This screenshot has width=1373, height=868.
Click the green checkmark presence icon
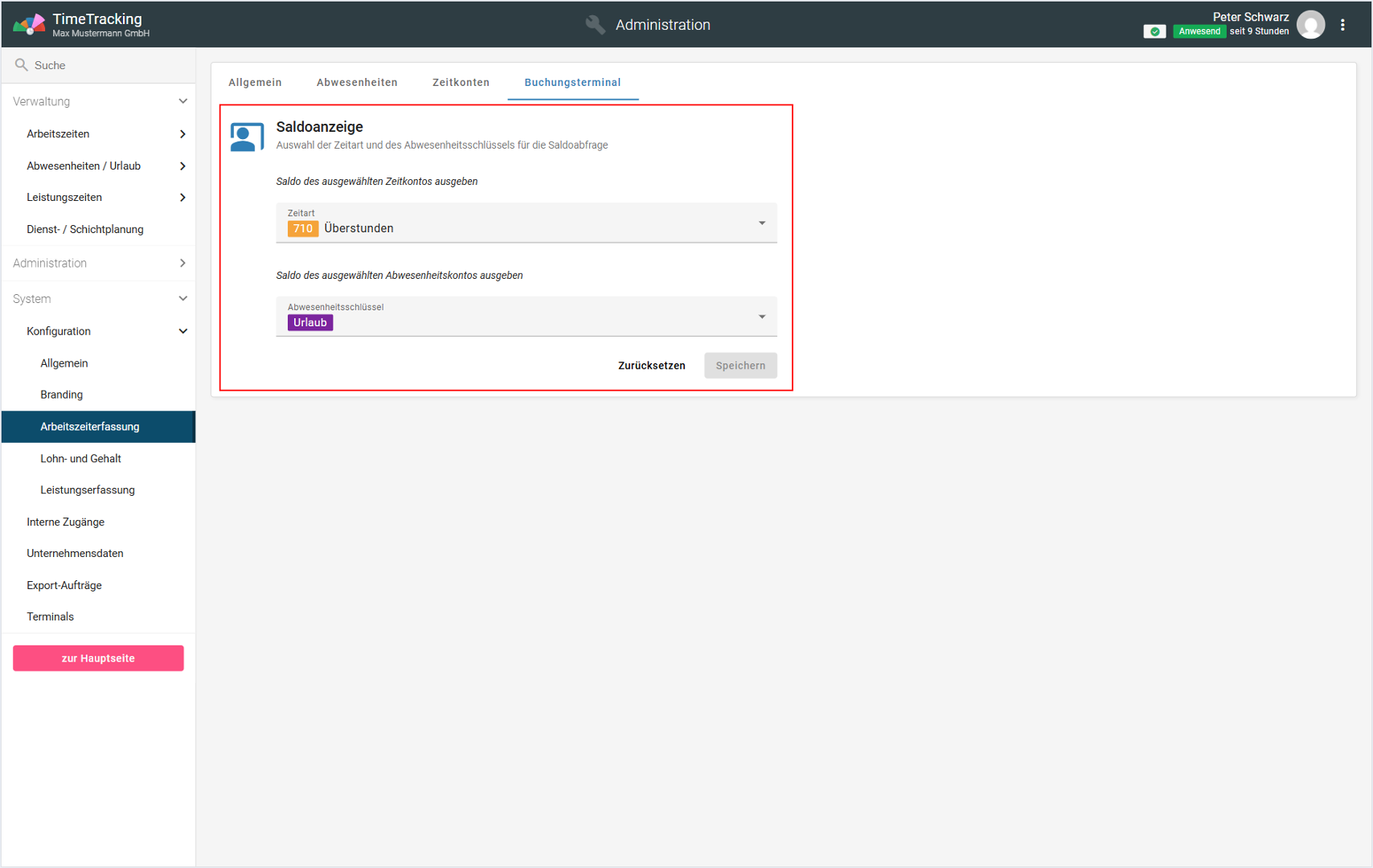coord(1154,31)
